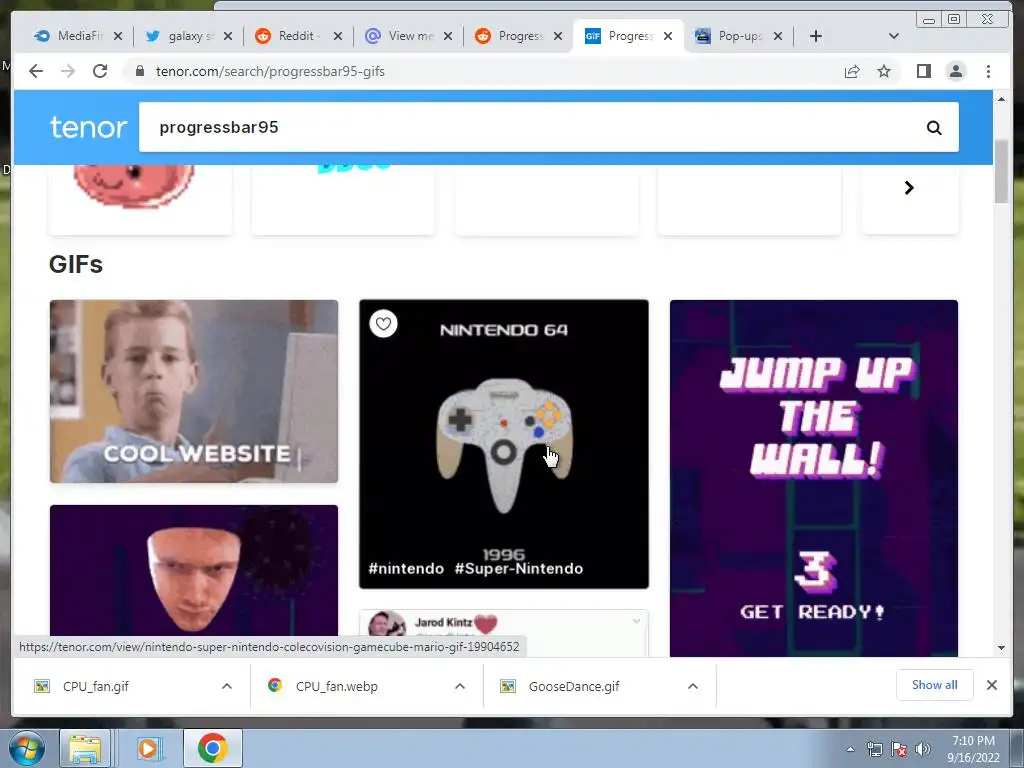
Task: Open the Action Center flag icon
Action: coord(899,749)
